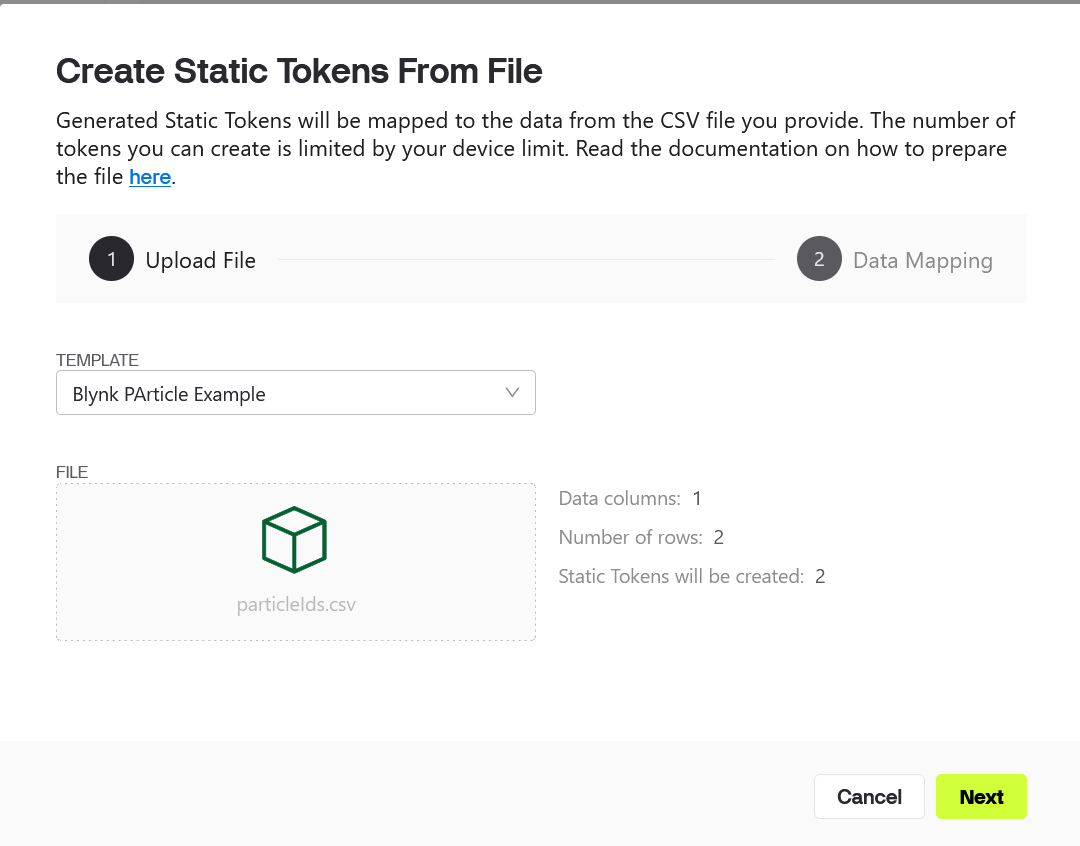Select the Upload File step label

pyautogui.click(x=200, y=260)
